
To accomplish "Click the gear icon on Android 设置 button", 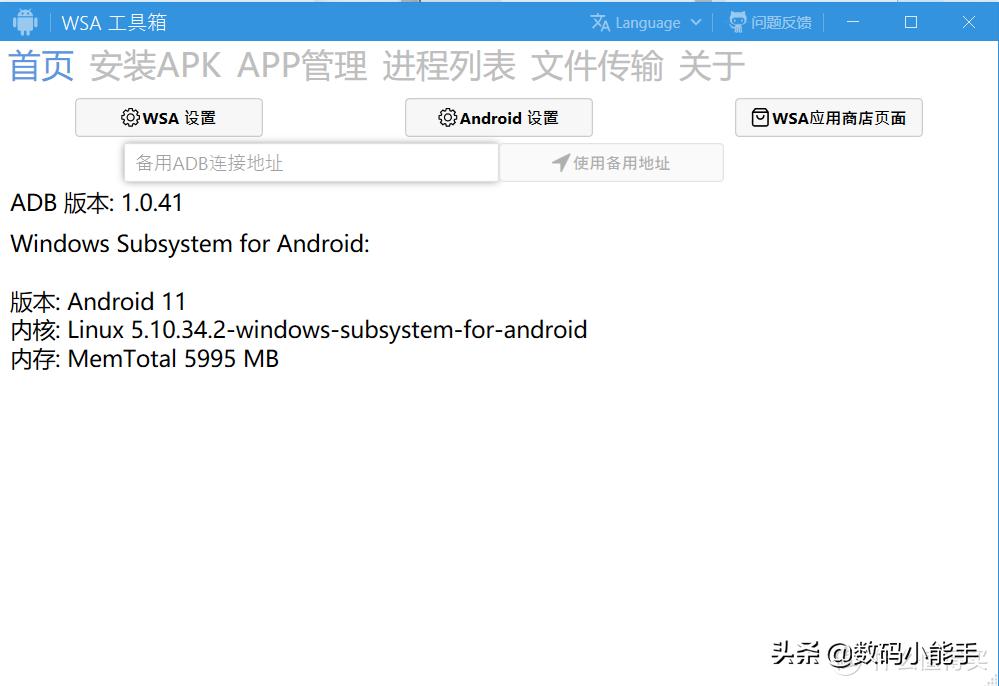I will click(x=446, y=117).
